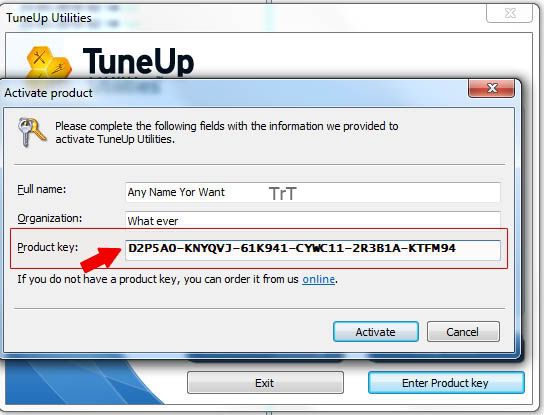Click the Product key label
This screenshot has height=415, width=544.
click(x=48, y=247)
